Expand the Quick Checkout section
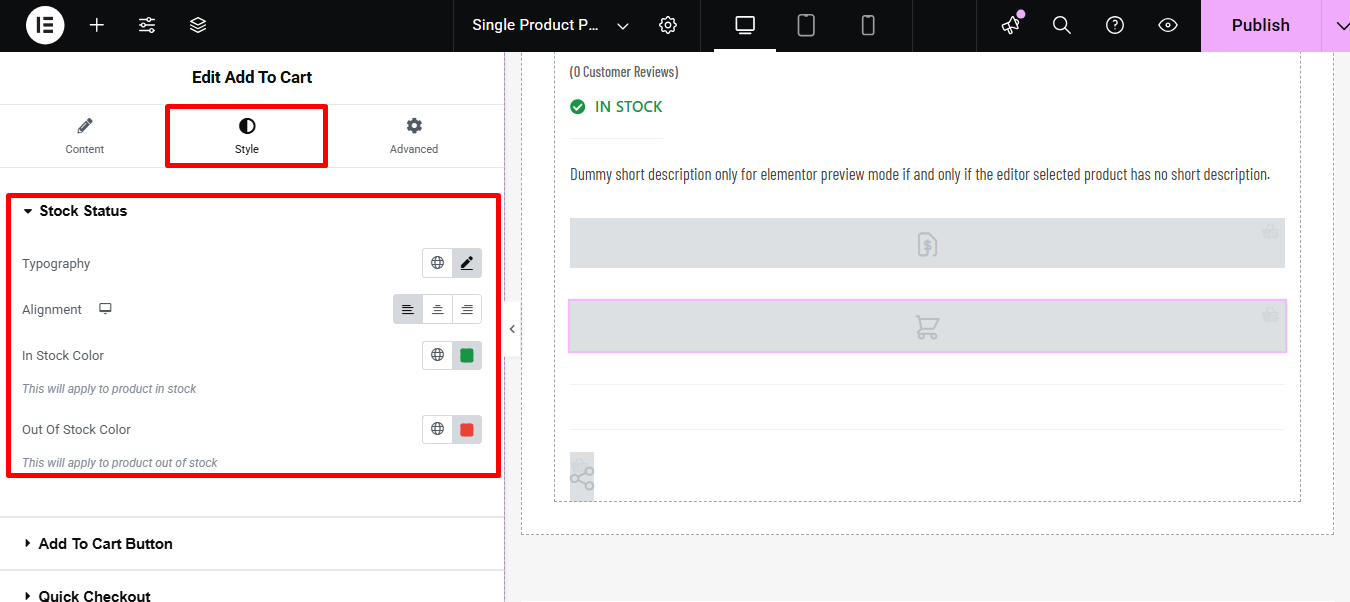 [x=94, y=593]
